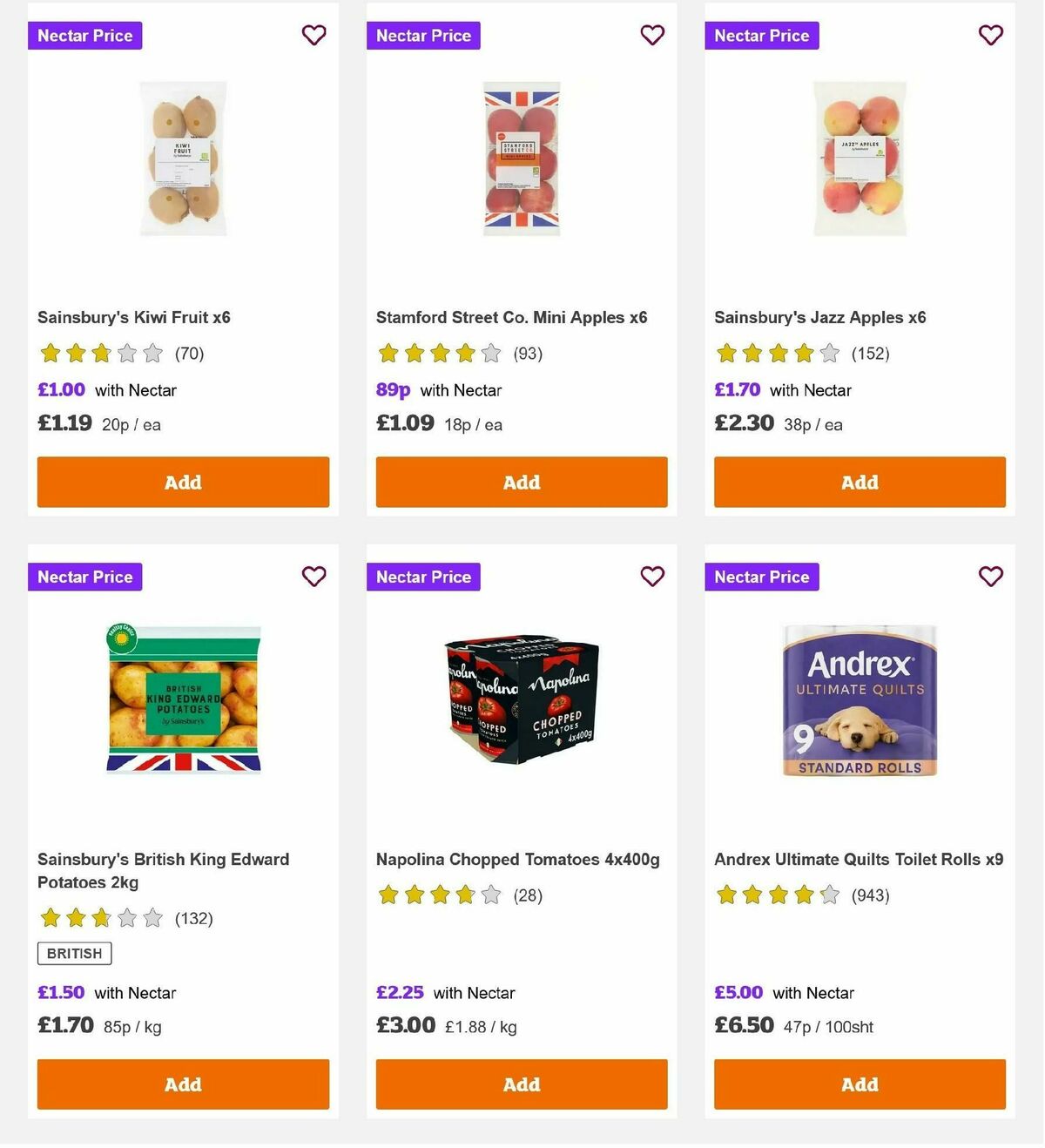Open the Kiwi Fruit product image

point(183,158)
